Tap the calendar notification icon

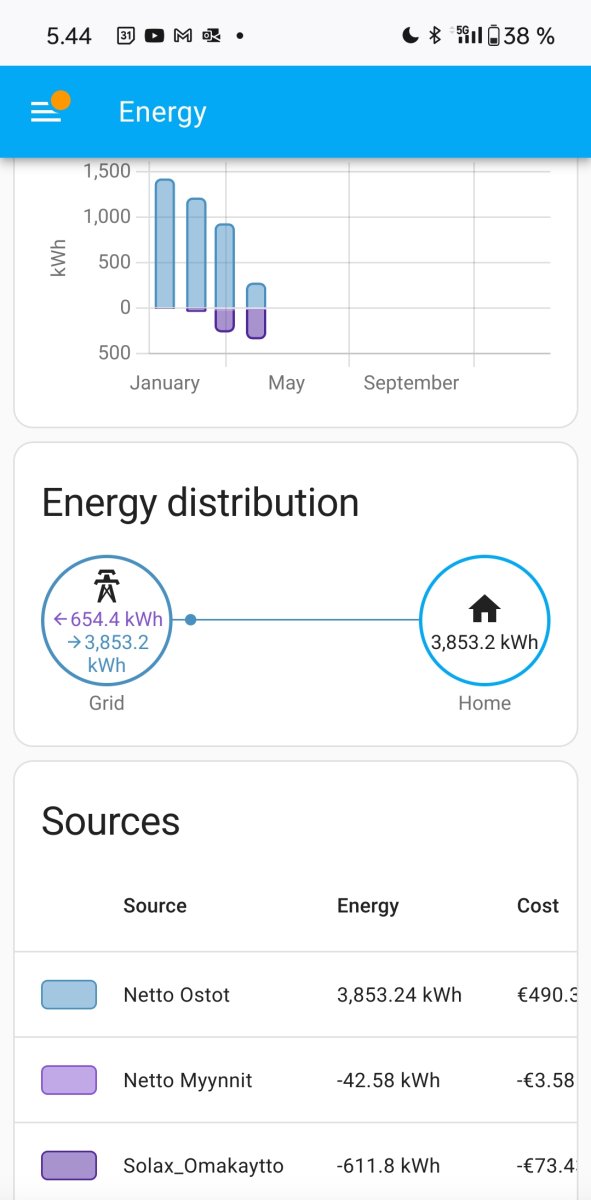(126, 36)
